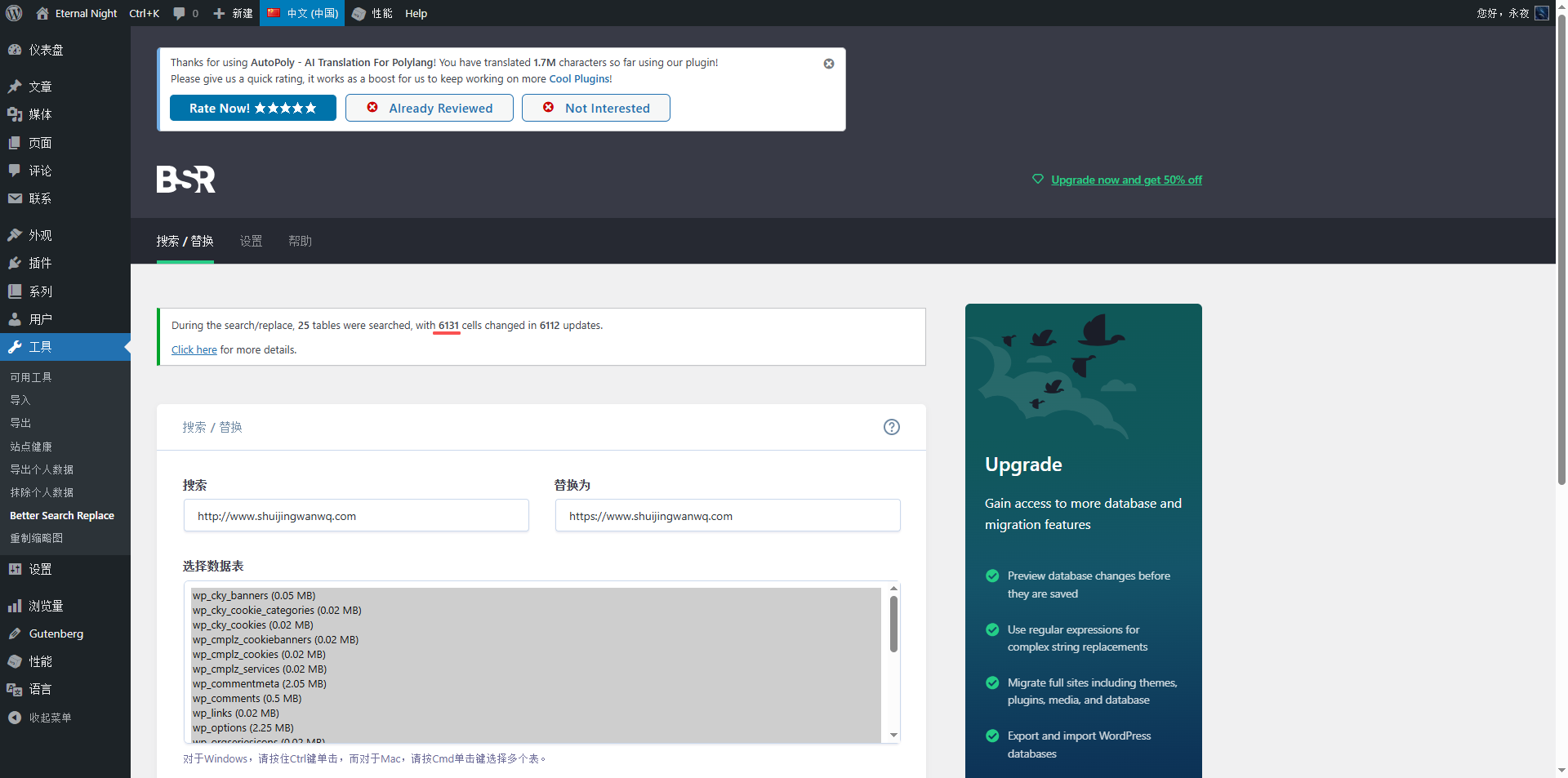The height and width of the screenshot is (778, 1568).
Task: Follow the Click here details link
Action: click(x=194, y=349)
